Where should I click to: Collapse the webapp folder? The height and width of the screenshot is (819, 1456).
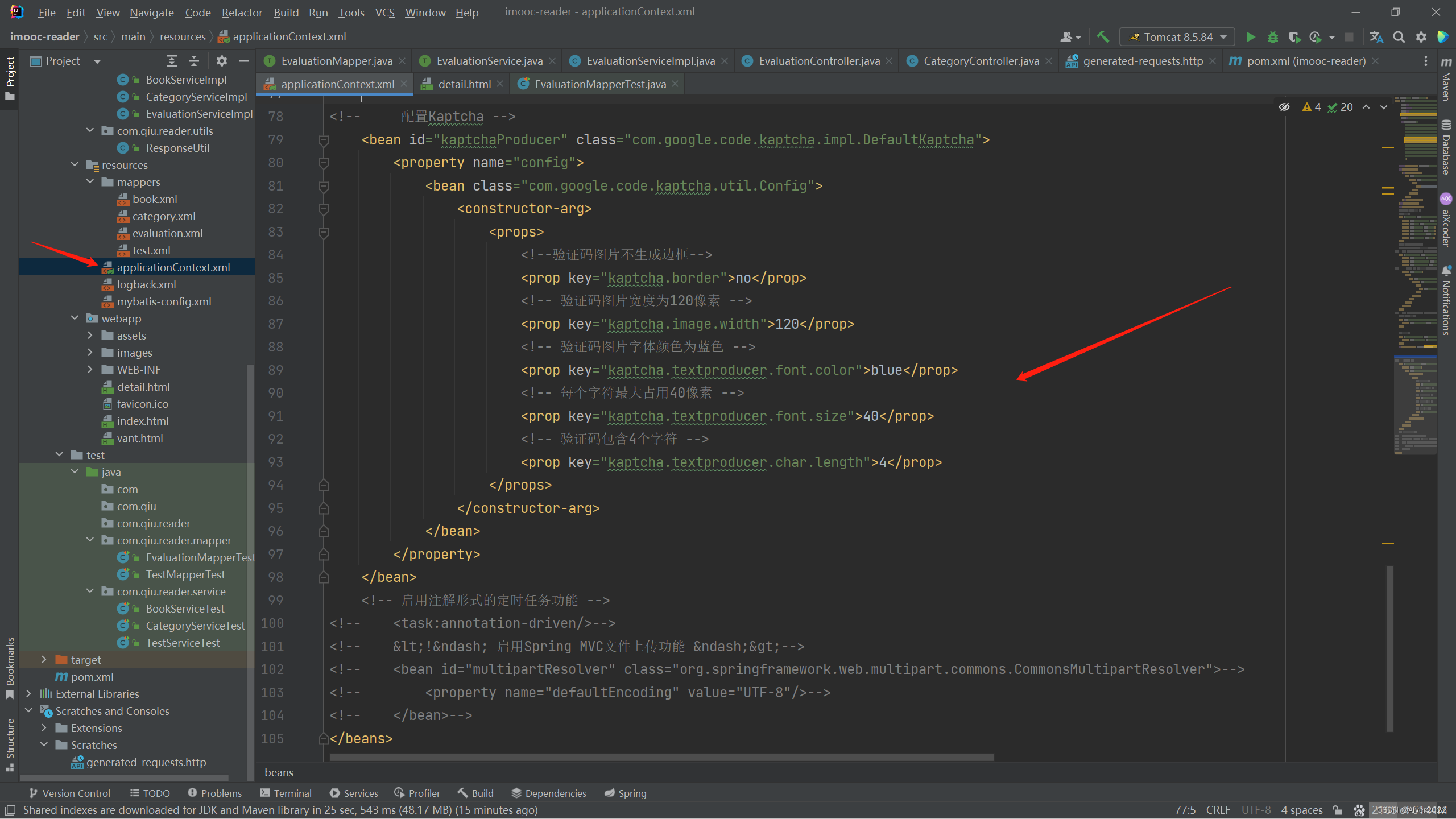click(x=75, y=318)
